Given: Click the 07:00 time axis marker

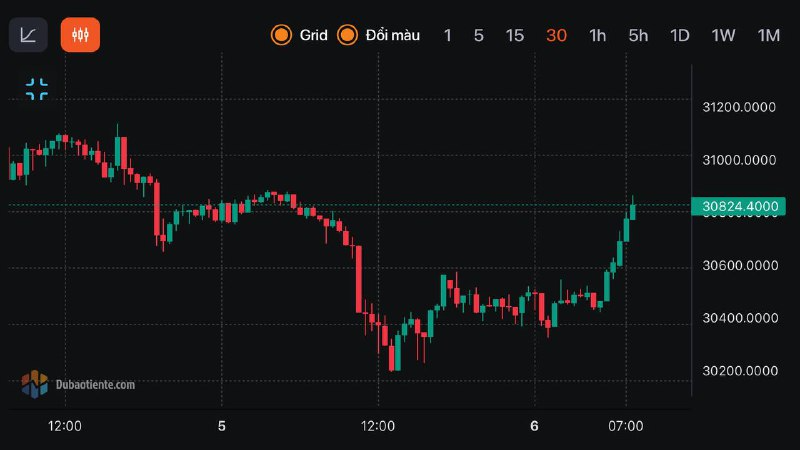Looking at the screenshot, I should 626,426.
